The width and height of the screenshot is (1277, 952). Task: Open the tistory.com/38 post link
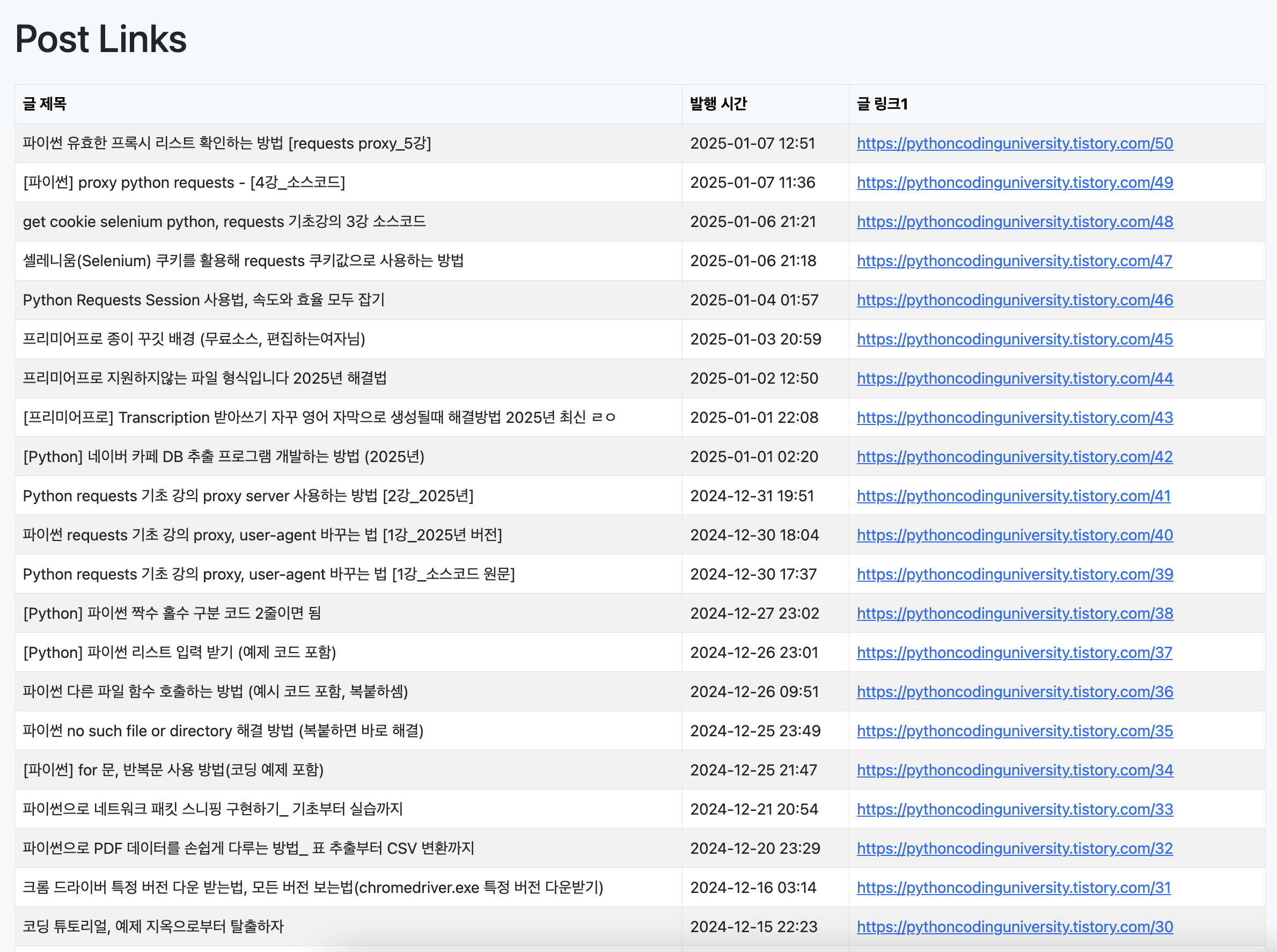[1014, 613]
